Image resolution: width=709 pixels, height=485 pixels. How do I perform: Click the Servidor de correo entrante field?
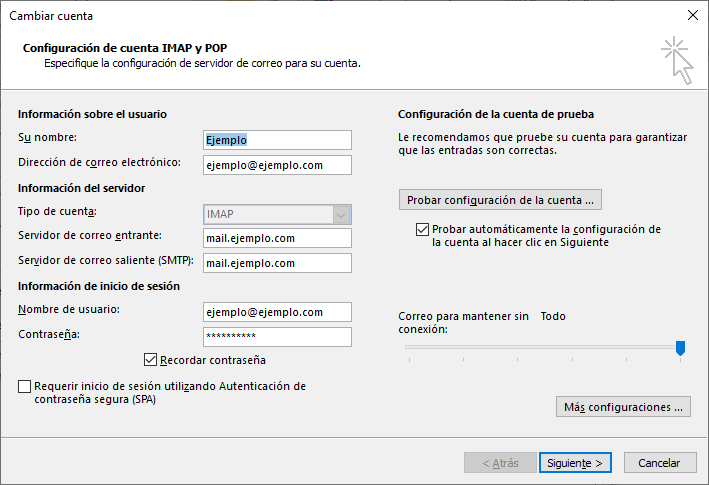click(277, 238)
